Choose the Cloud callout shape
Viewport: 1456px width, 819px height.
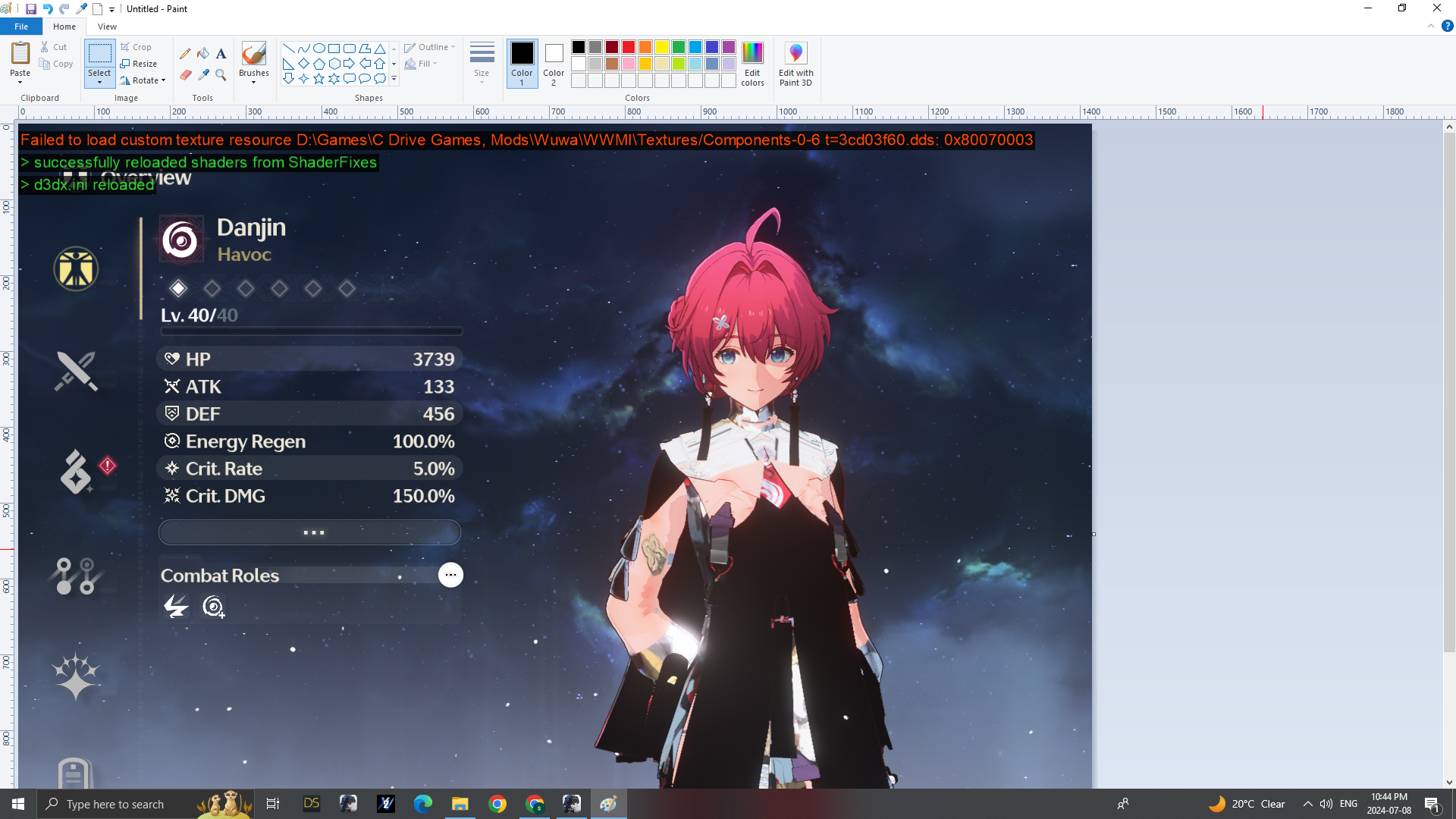(380, 78)
